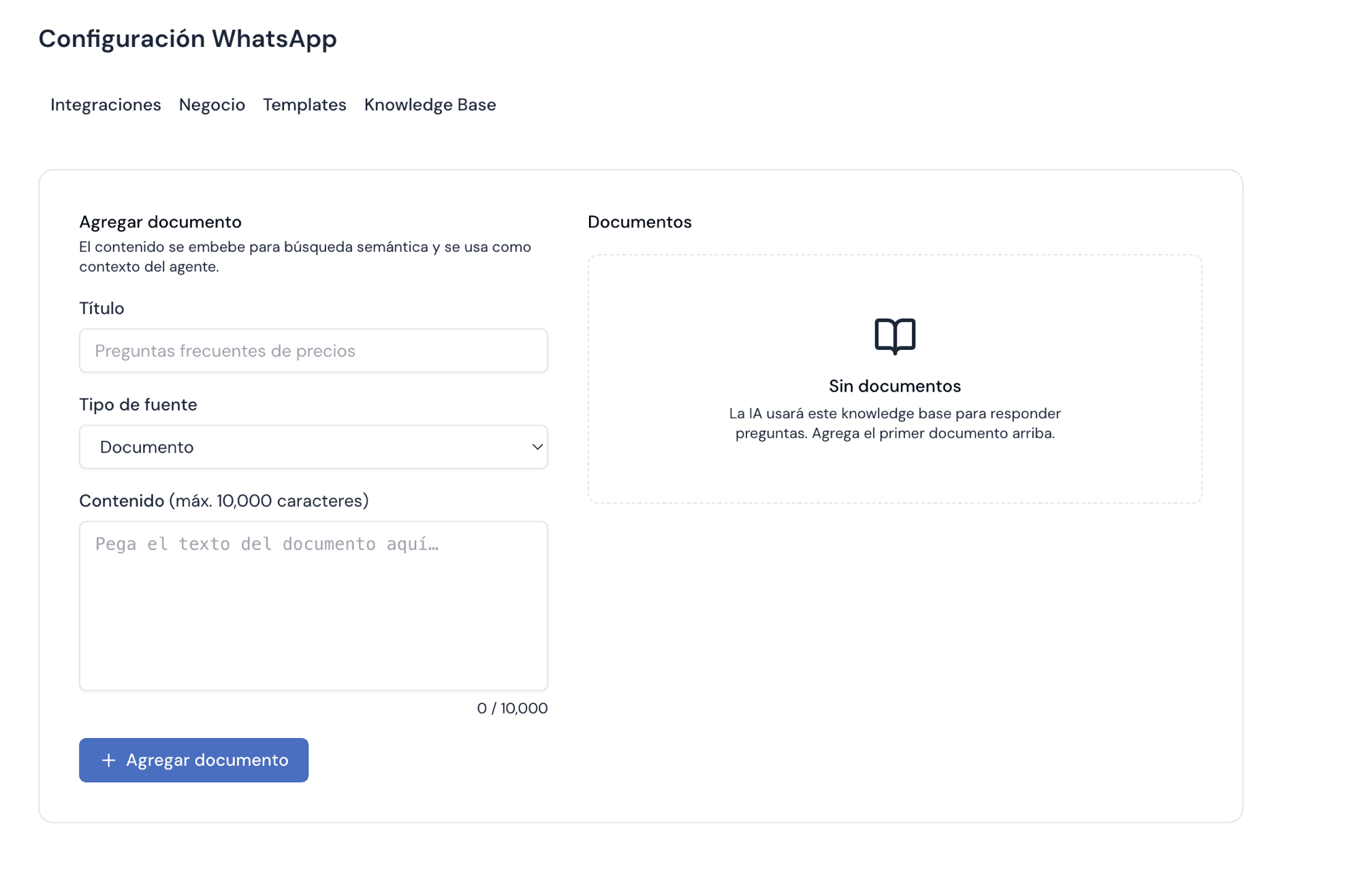Click the 'Configuración WhatsApp' page title
This screenshot has width=1362, height=896.
187,39
